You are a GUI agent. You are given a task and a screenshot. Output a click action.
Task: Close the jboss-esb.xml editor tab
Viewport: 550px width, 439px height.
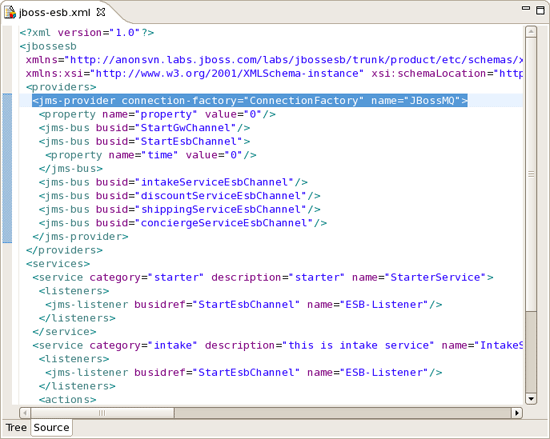click(x=101, y=12)
